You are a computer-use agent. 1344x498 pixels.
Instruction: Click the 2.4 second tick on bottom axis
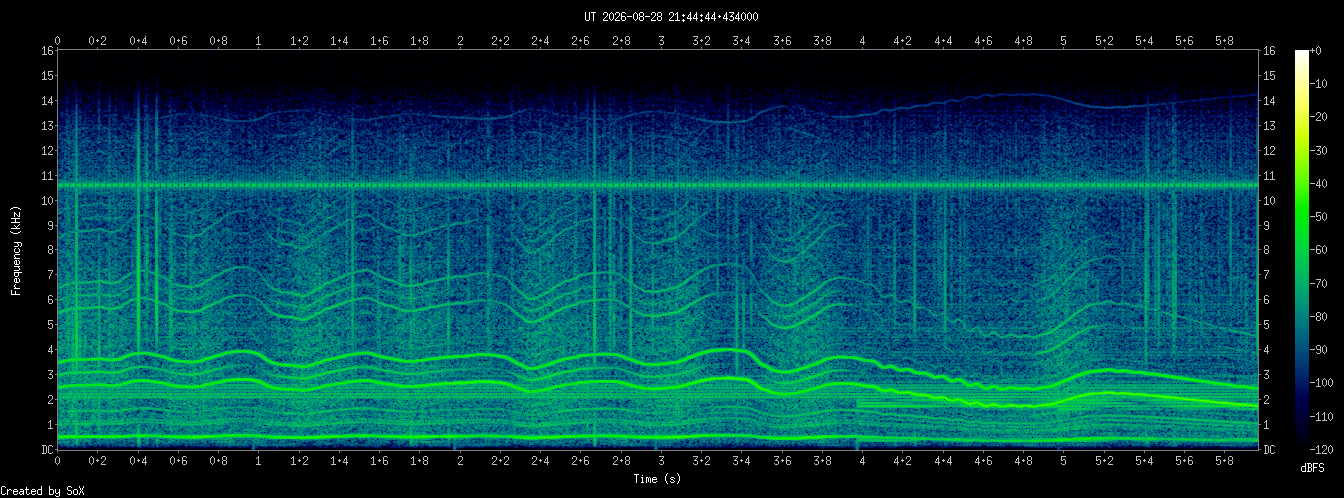point(540,461)
